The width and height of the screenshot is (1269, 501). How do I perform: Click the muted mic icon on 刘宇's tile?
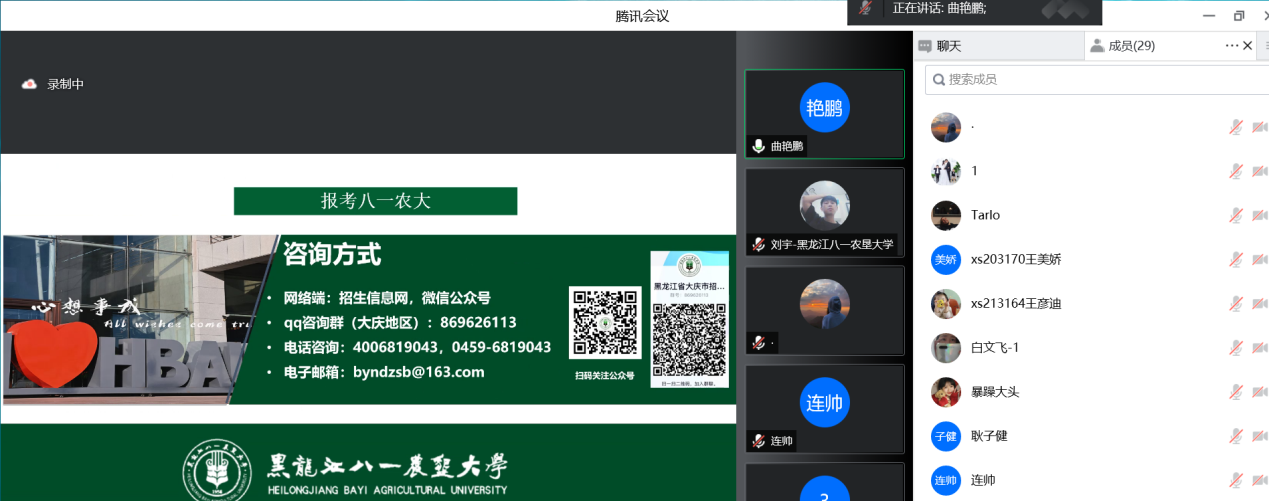click(759, 244)
